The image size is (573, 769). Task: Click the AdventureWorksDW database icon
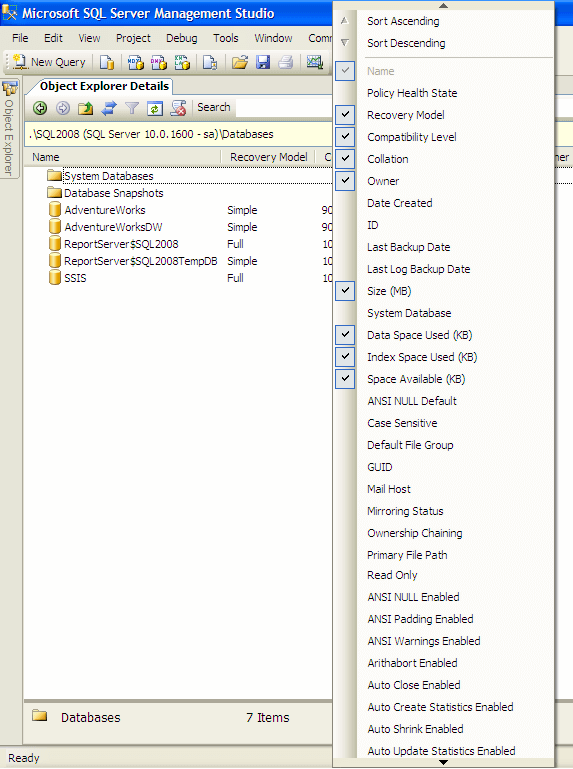[55, 227]
